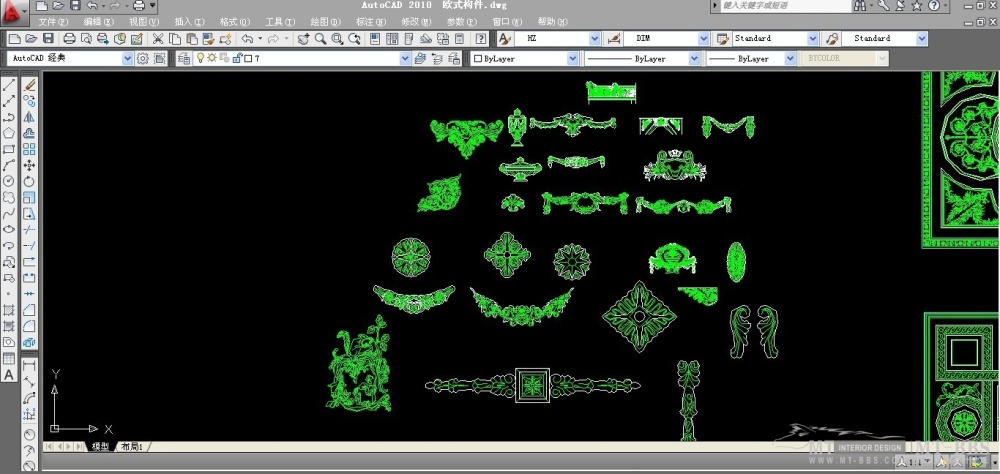Click the Save floppy disk icon

coord(47,39)
